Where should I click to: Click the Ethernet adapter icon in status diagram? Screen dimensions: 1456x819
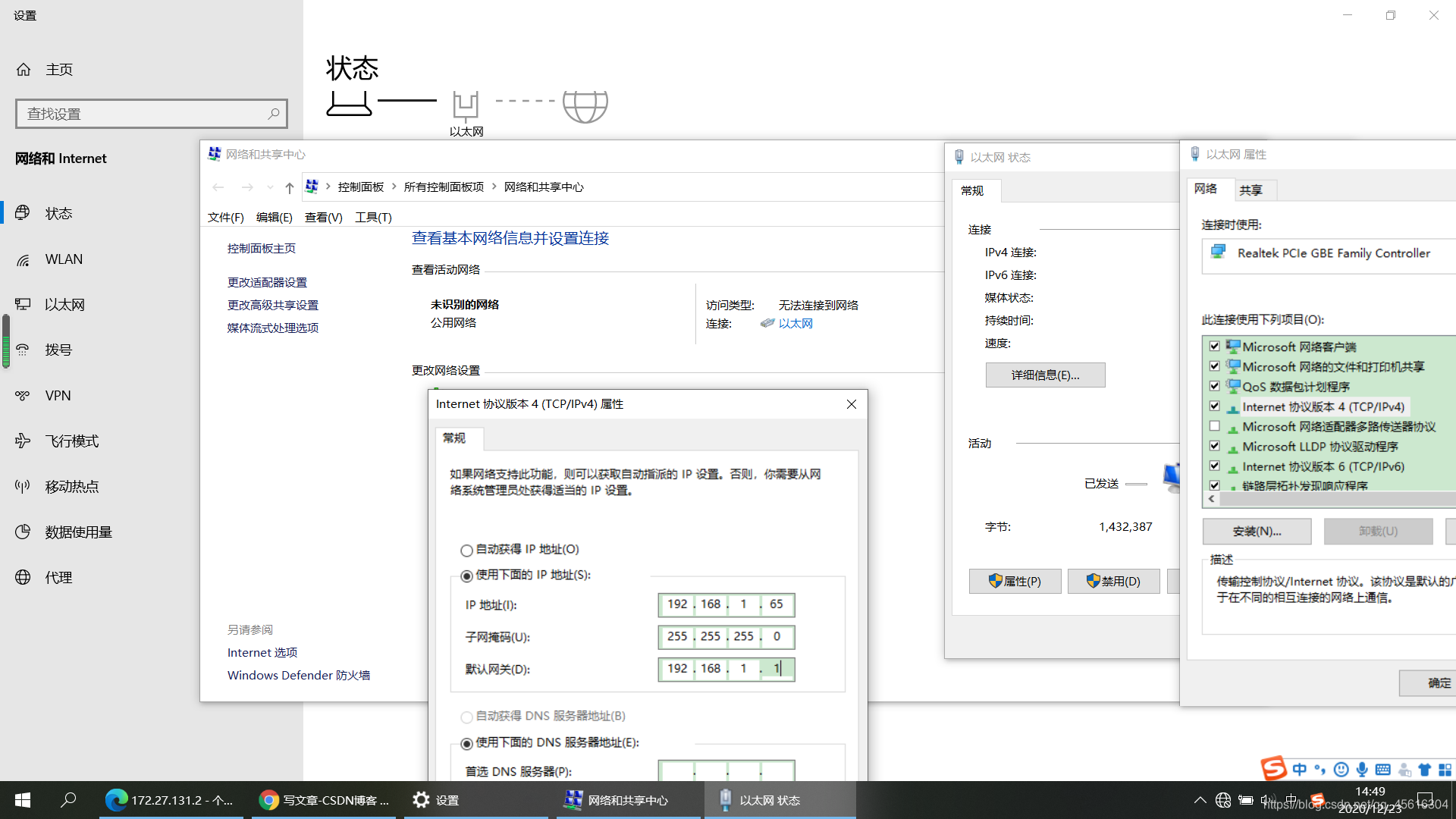(x=466, y=105)
